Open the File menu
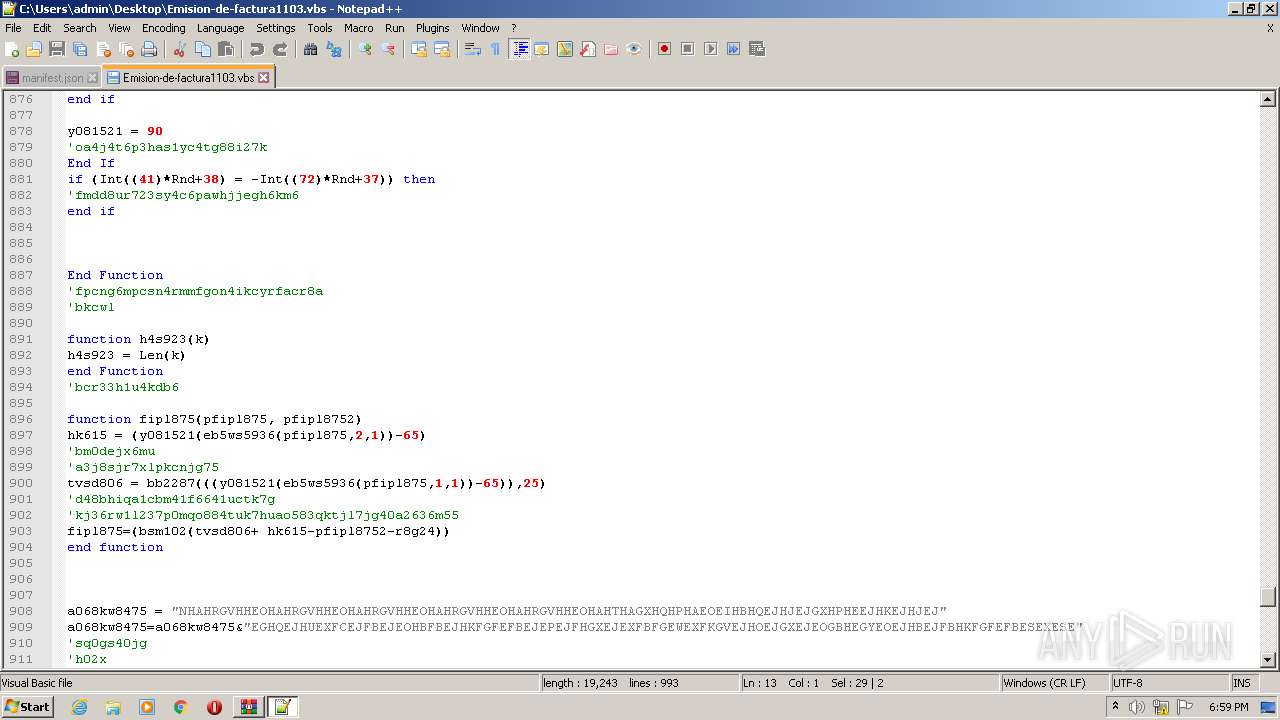1280x720 pixels. pos(13,28)
